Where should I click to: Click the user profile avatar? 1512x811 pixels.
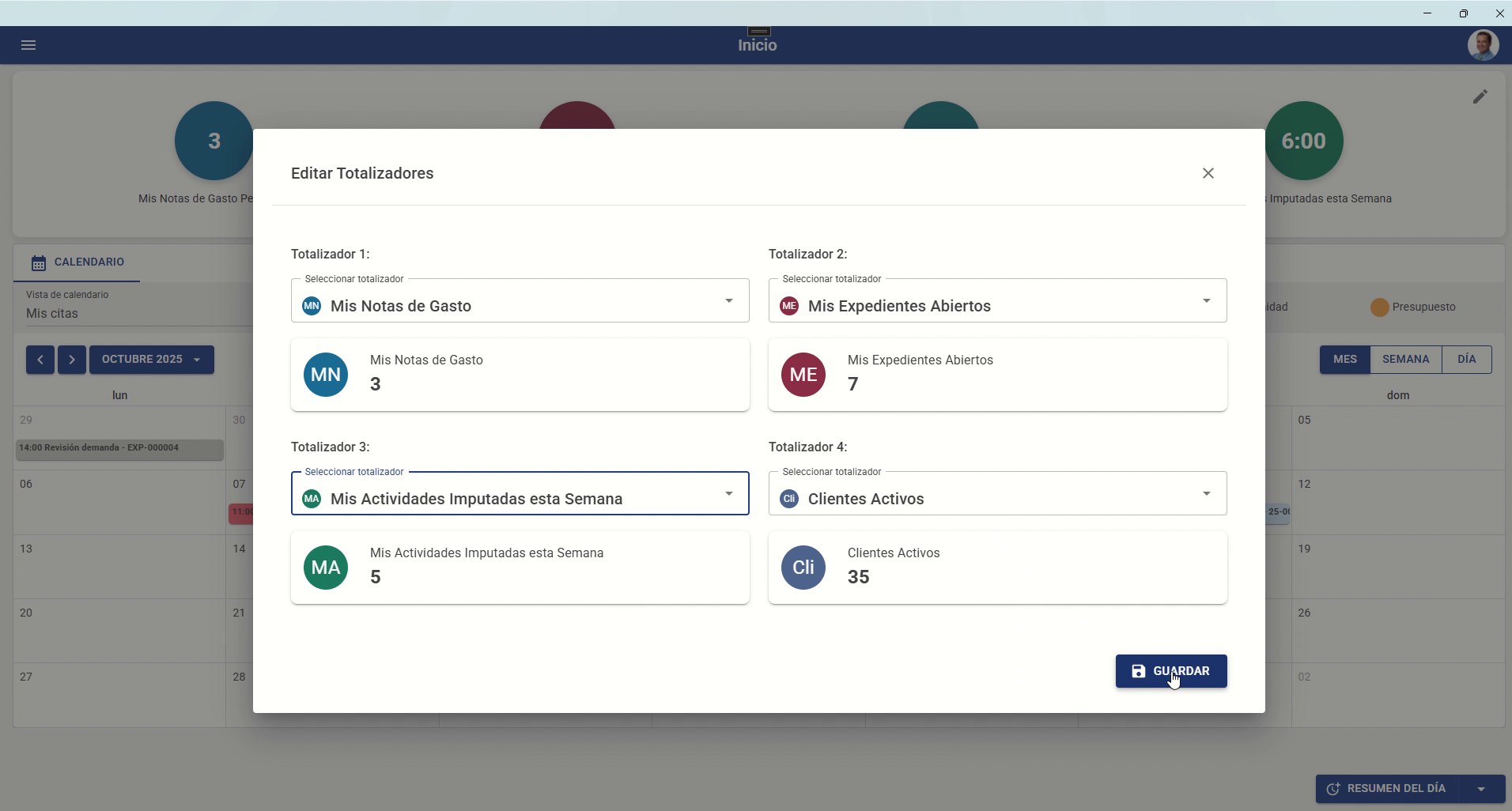1482,45
